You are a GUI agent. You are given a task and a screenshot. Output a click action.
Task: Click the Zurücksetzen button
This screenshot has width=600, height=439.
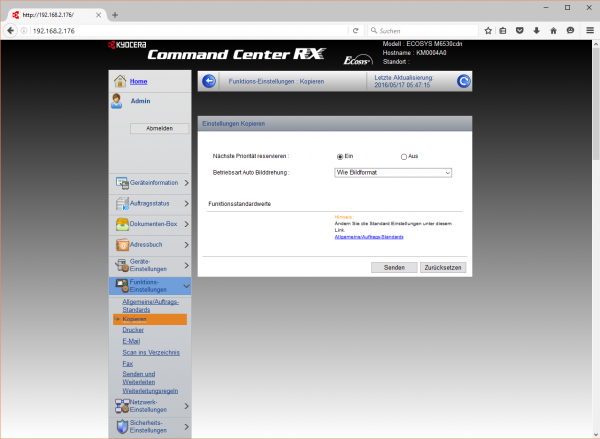click(443, 268)
